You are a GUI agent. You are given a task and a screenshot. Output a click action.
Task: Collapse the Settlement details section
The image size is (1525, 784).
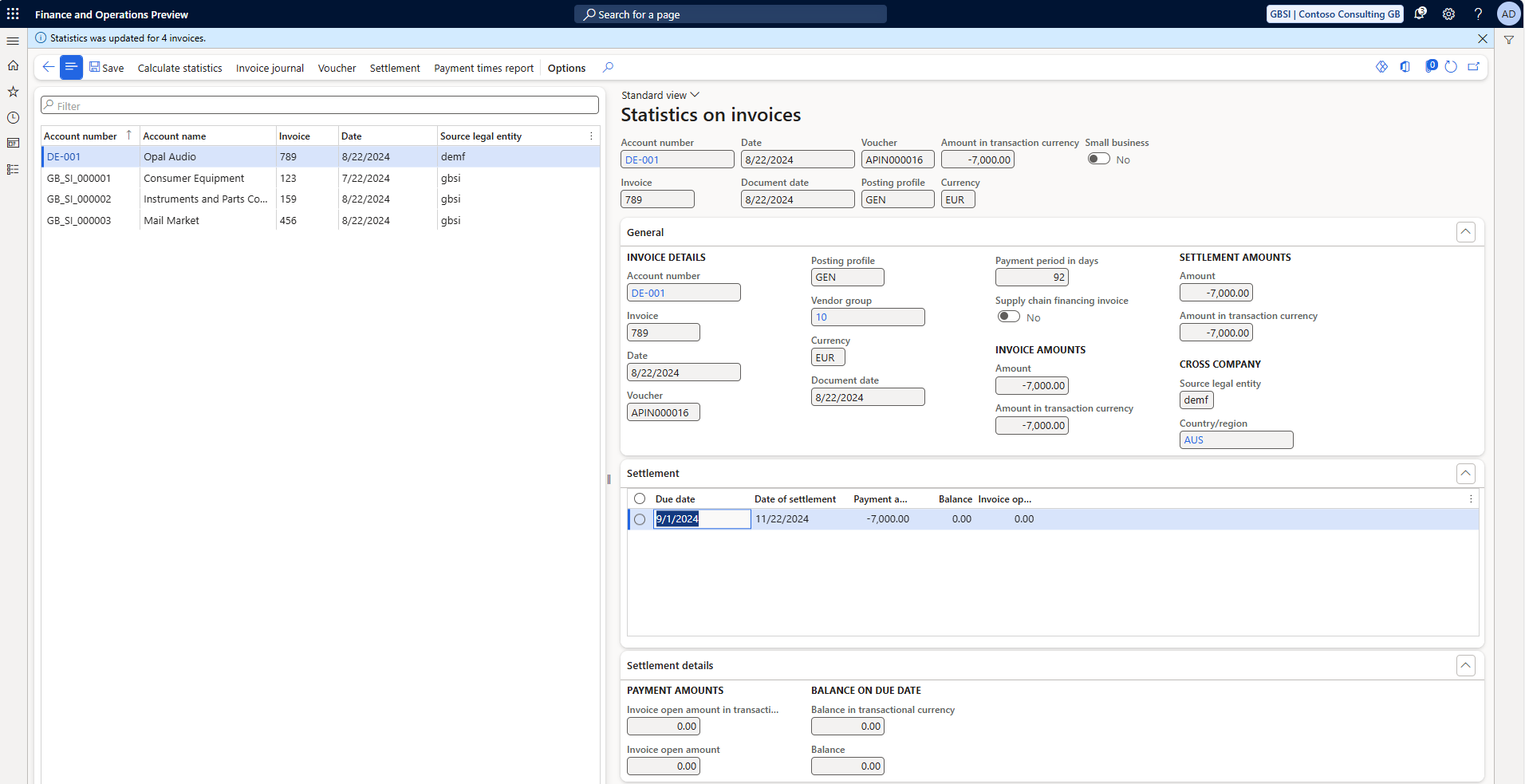1465,666
